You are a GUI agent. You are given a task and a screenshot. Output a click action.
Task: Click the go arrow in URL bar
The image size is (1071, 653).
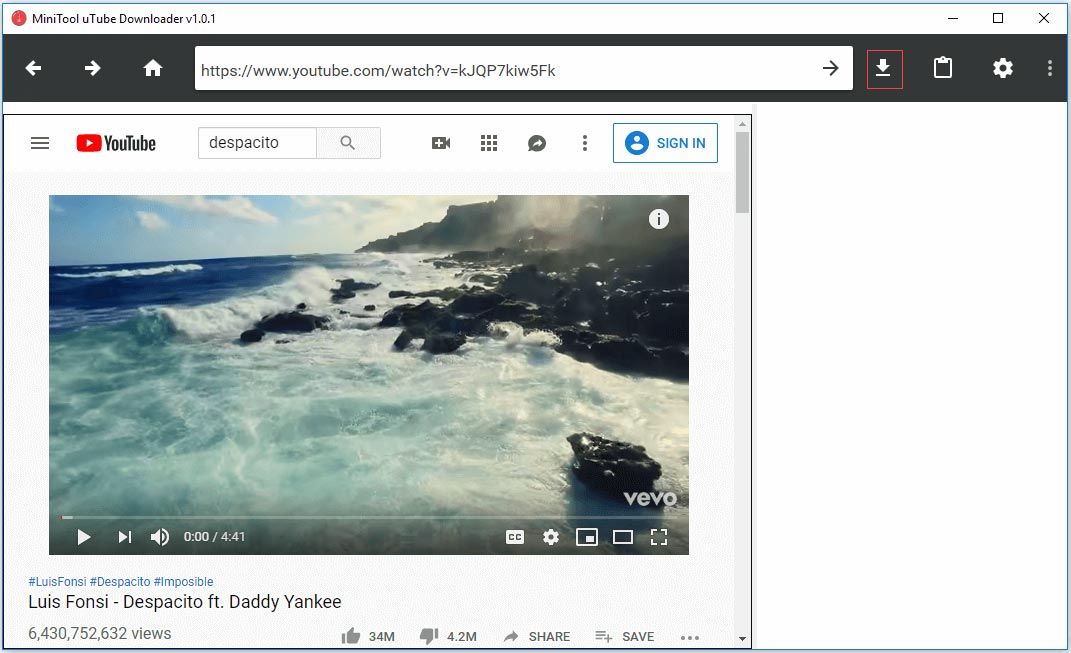[x=831, y=68]
